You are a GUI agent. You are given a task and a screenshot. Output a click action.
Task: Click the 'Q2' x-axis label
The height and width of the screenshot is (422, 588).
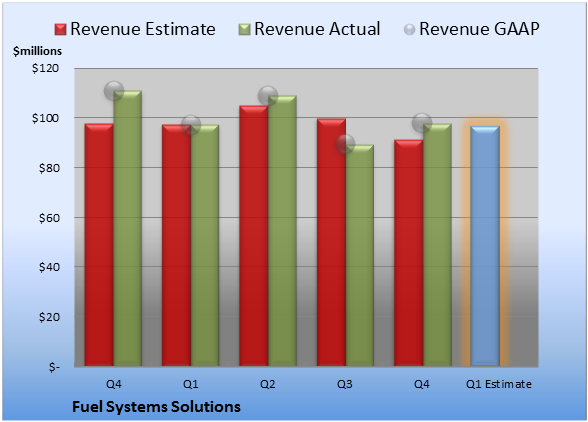pyautogui.click(x=268, y=384)
